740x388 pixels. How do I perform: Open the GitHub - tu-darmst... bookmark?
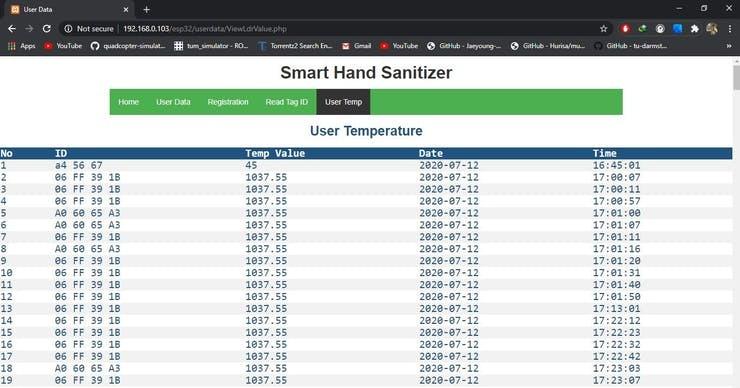631,46
